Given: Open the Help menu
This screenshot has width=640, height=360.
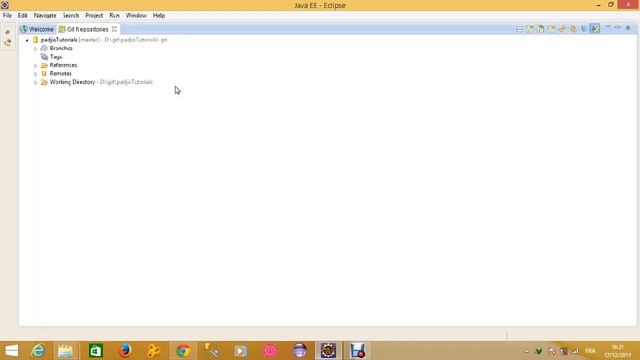Looking at the screenshot, I should [x=159, y=16].
